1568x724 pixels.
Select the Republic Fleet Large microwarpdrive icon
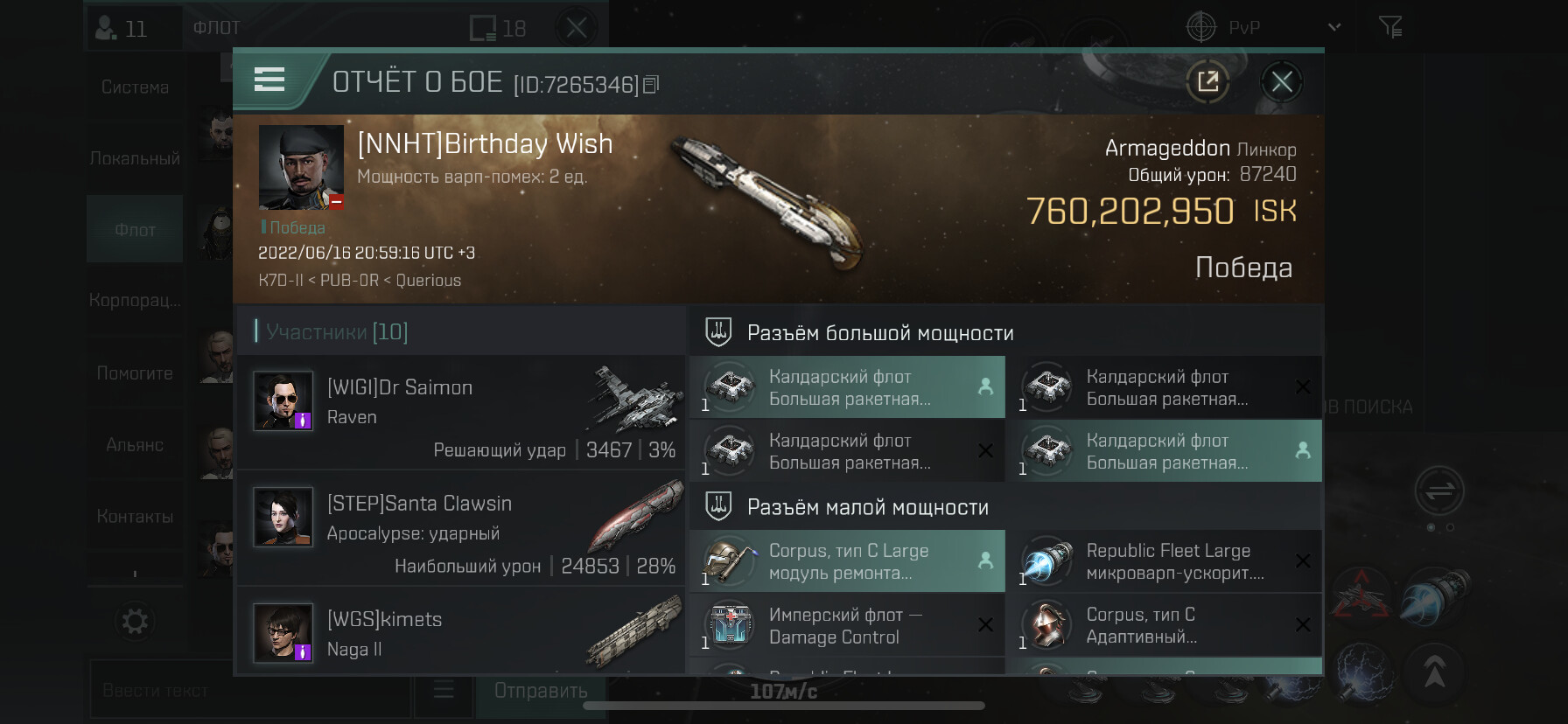coord(1046,561)
